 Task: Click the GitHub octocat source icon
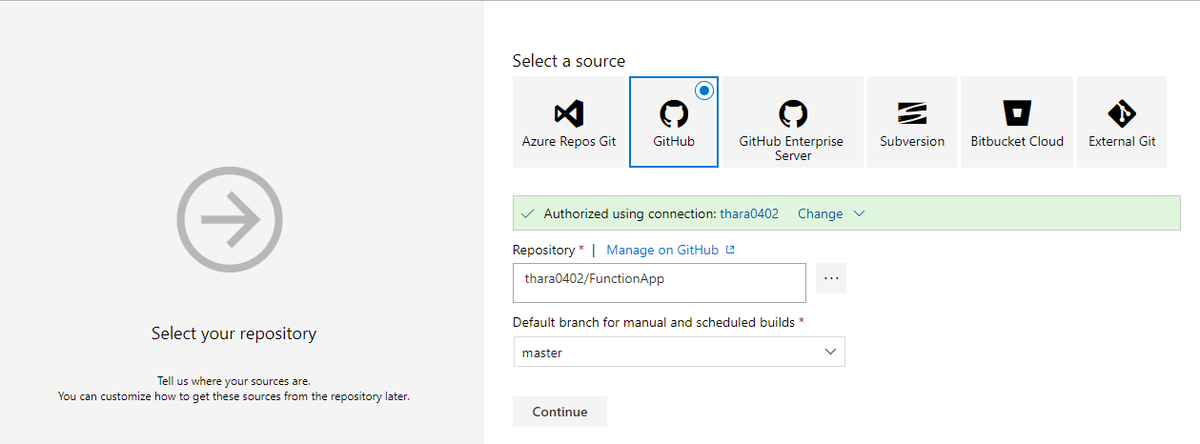click(x=674, y=111)
